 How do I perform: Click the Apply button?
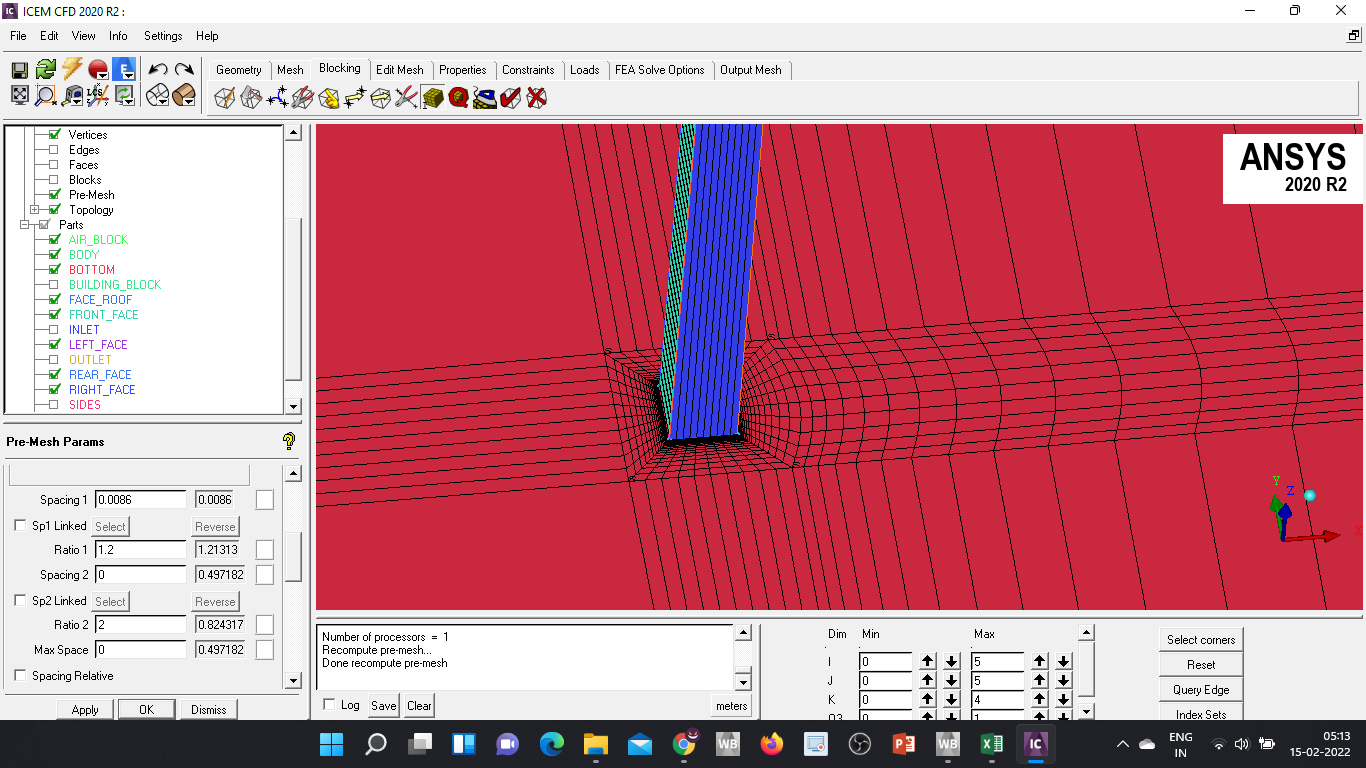click(85, 710)
